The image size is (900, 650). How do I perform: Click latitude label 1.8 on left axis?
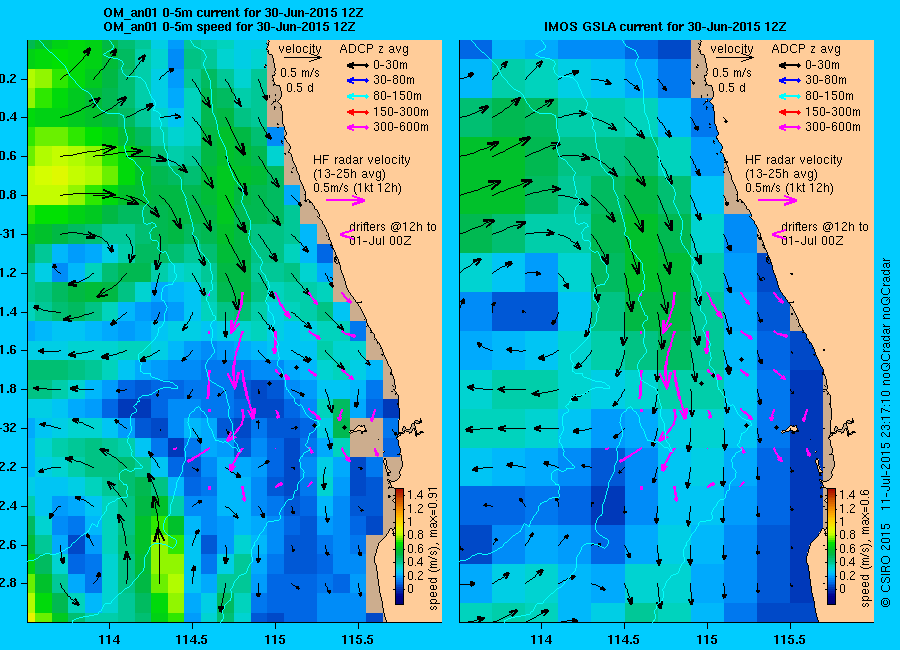[8, 389]
